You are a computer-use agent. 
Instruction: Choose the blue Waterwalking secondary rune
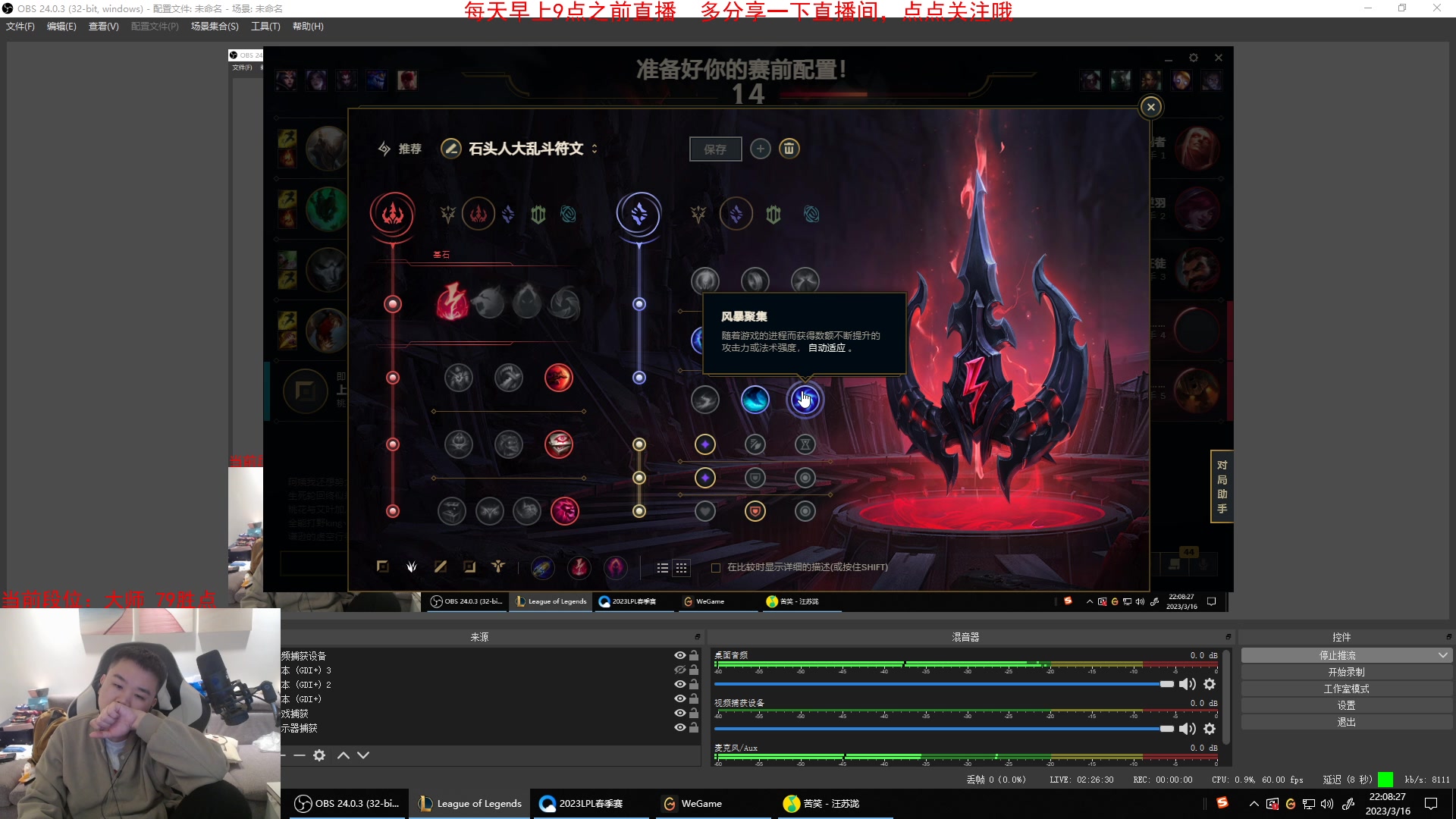pyautogui.click(x=755, y=400)
